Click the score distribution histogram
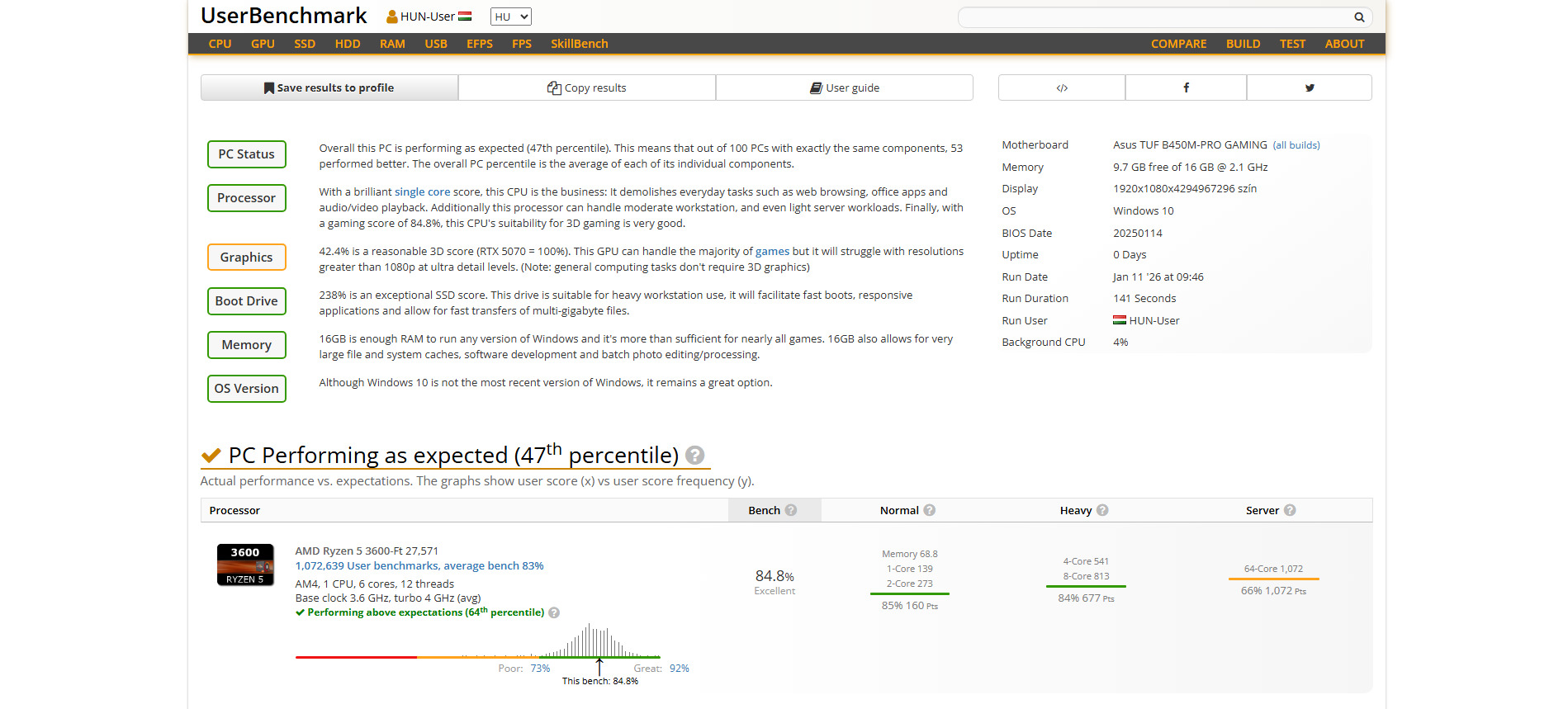Image resolution: width=1568 pixels, height=709 pixels. (x=478, y=640)
